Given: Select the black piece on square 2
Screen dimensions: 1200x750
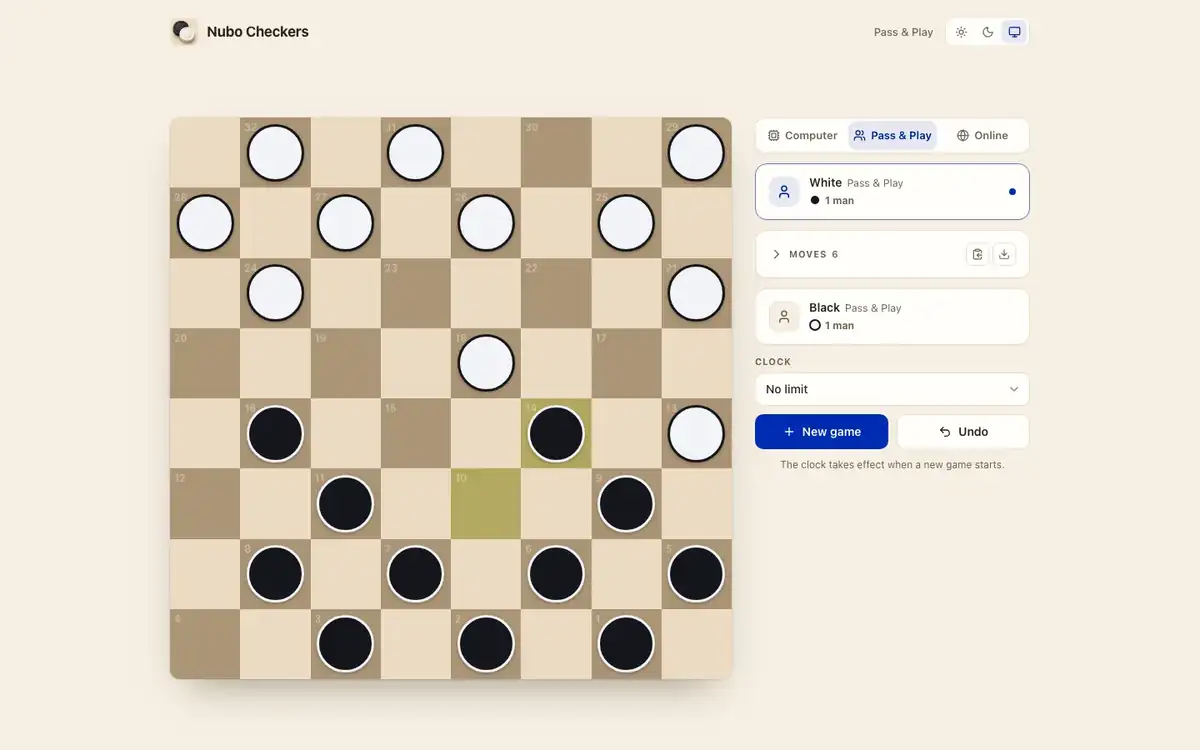Looking at the screenshot, I should pos(486,644).
